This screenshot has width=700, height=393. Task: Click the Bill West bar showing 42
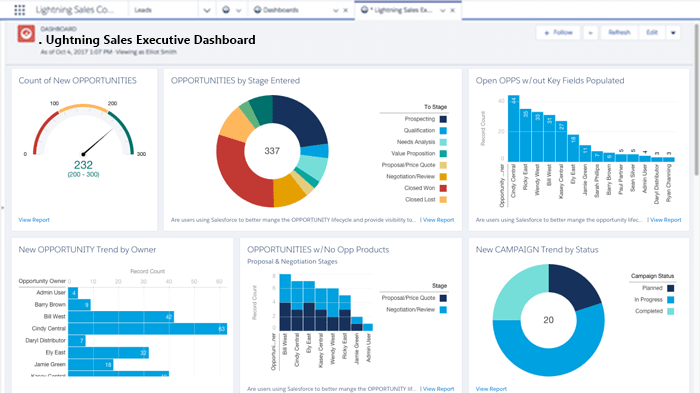[121, 317]
